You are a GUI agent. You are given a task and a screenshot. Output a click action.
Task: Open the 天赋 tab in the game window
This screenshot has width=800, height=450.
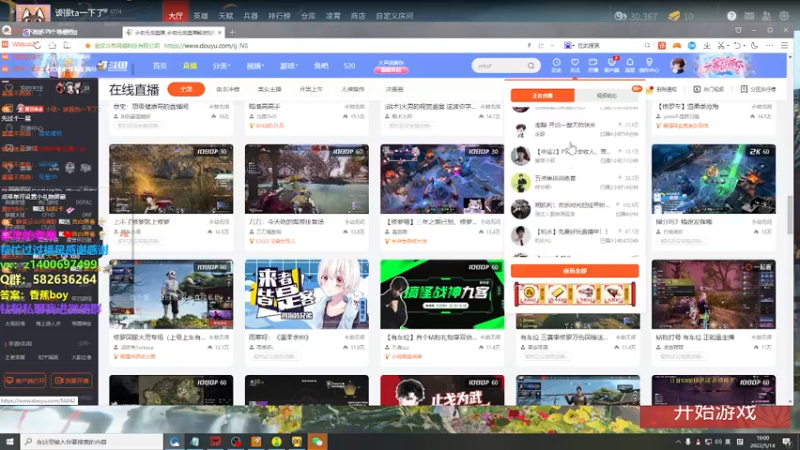coord(226,16)
